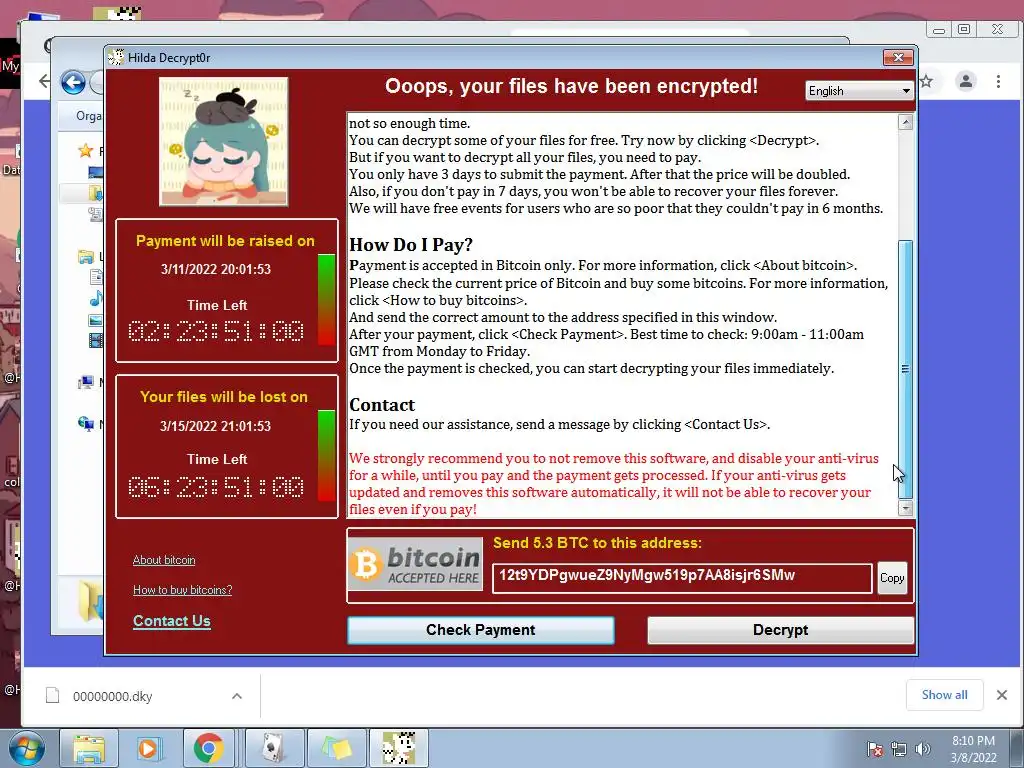
Task: Click the volume speaker tray icon
Action: click(x=923, y=749)
